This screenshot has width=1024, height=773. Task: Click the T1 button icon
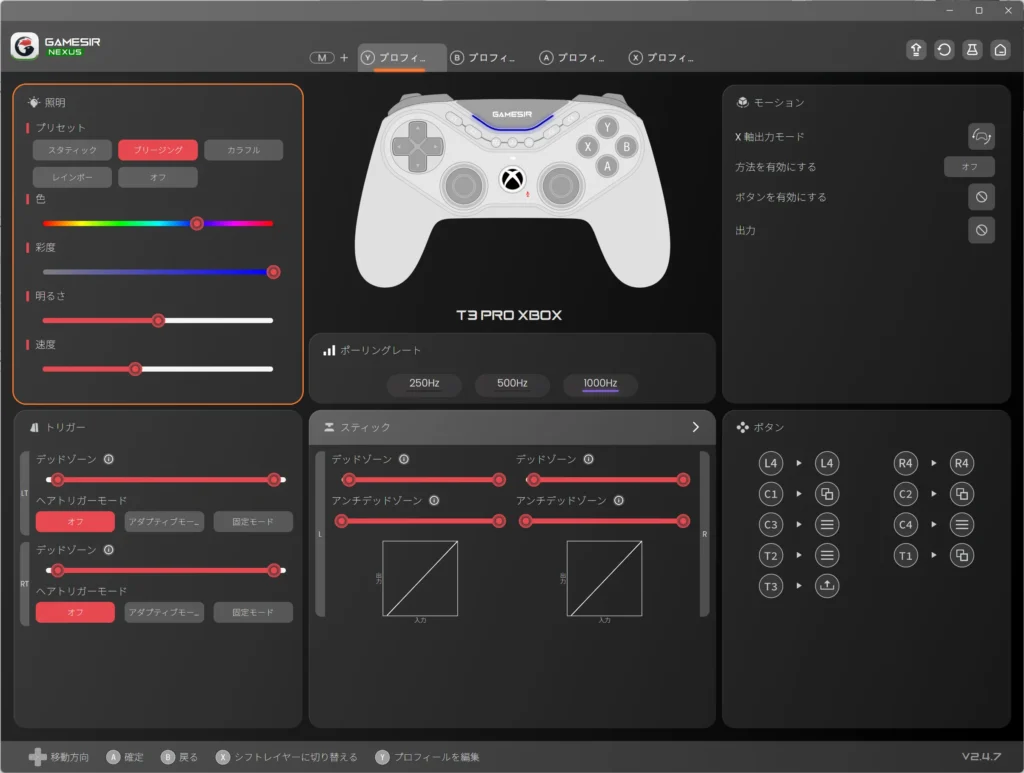[905, 555]
